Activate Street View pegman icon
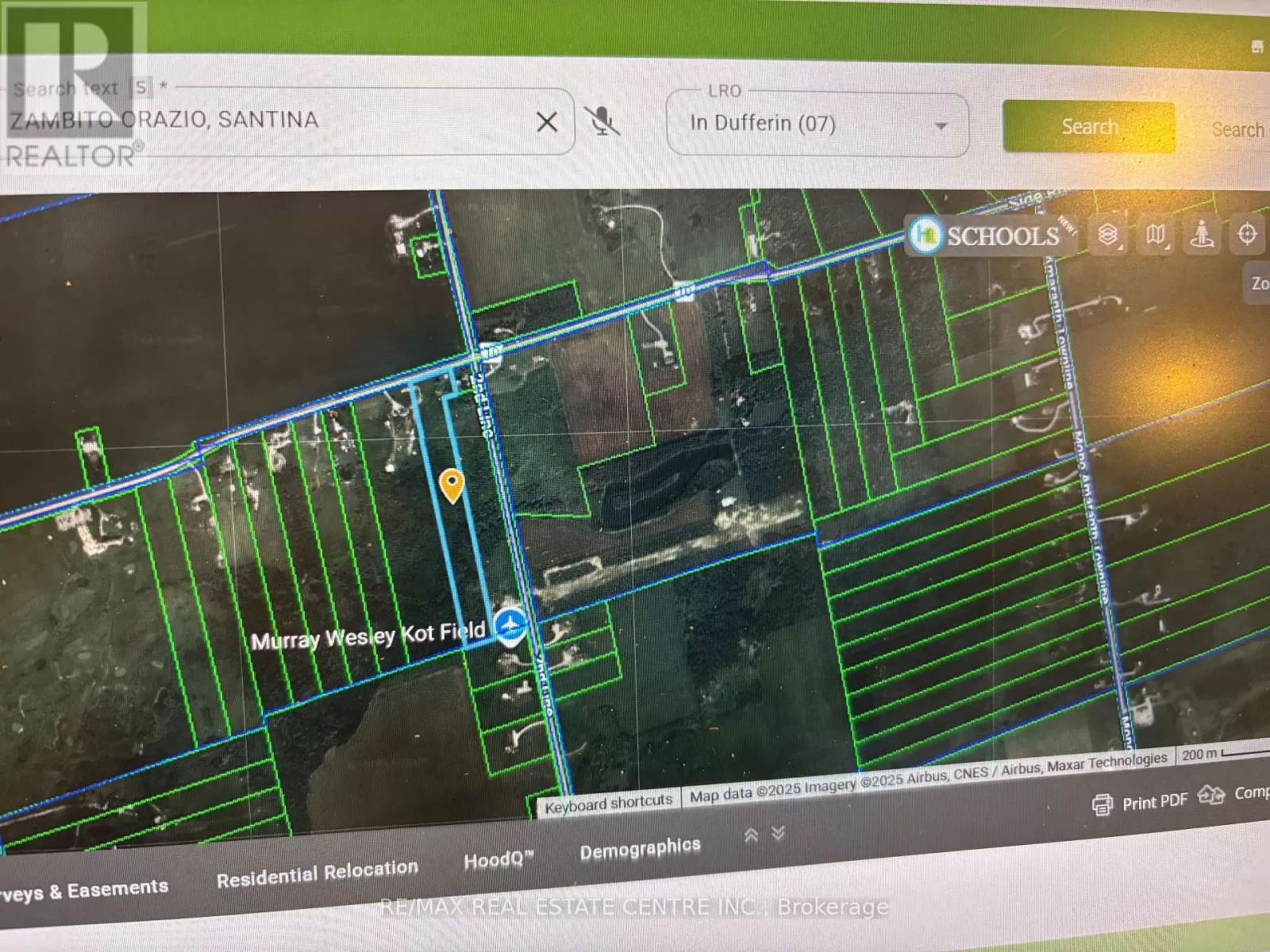 pyautogui.click(x=1201, y=233)
